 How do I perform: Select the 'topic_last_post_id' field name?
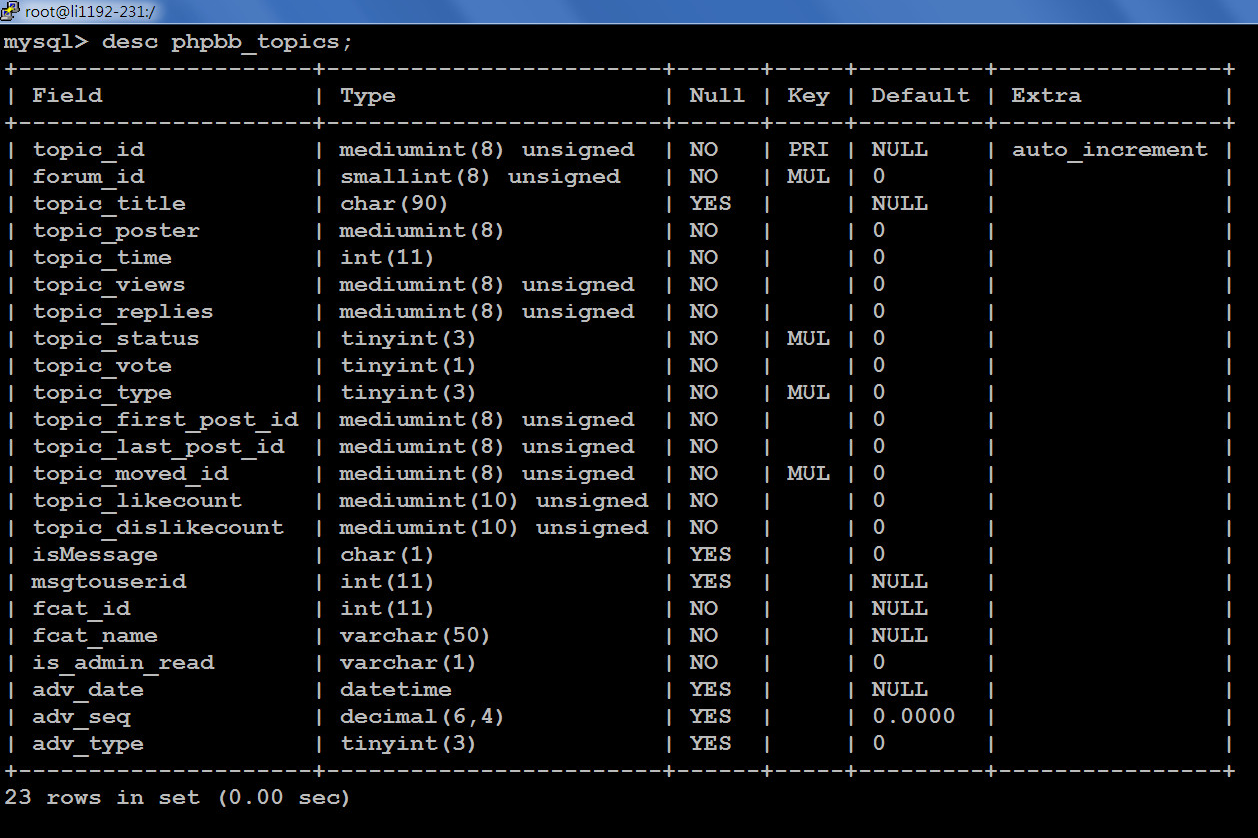click(x=158, y=446)
